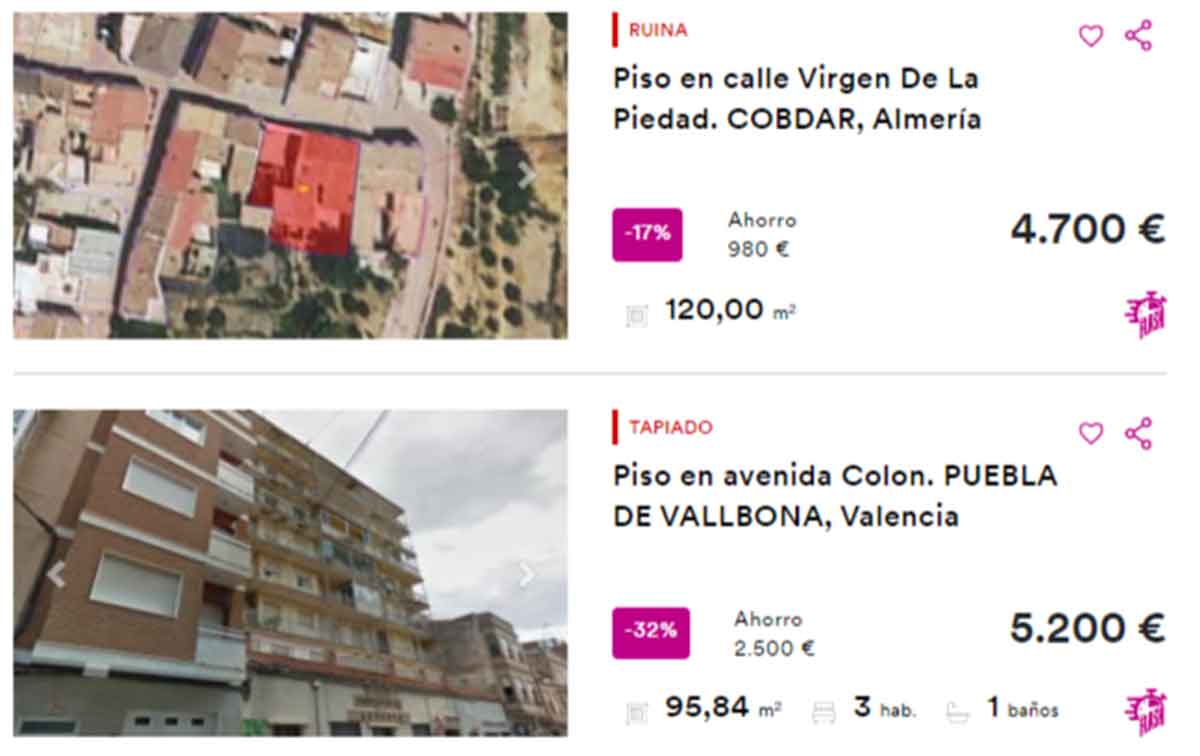Click the 5.200 € price
The height and width of the screenshot is (756, 1200).
(1087, 628)
